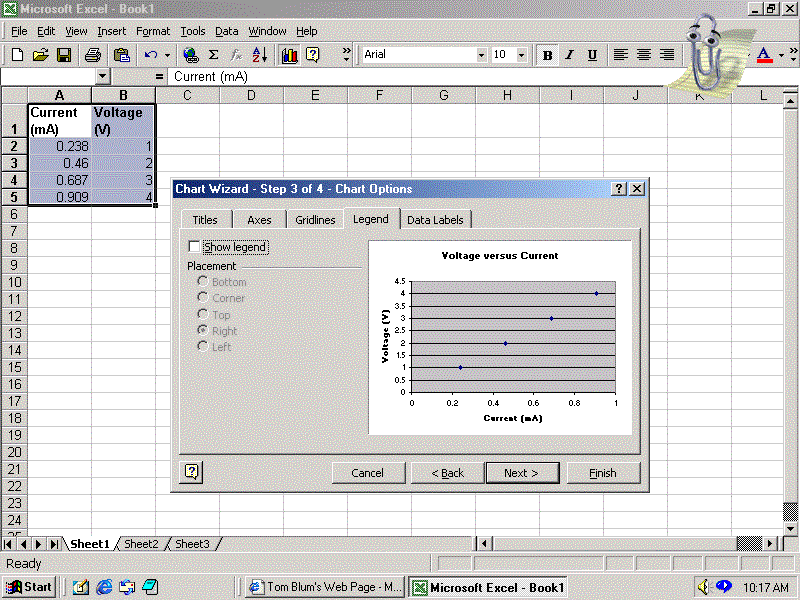
Task: Proceed with the Next button
Action: [x=522, y=473]
